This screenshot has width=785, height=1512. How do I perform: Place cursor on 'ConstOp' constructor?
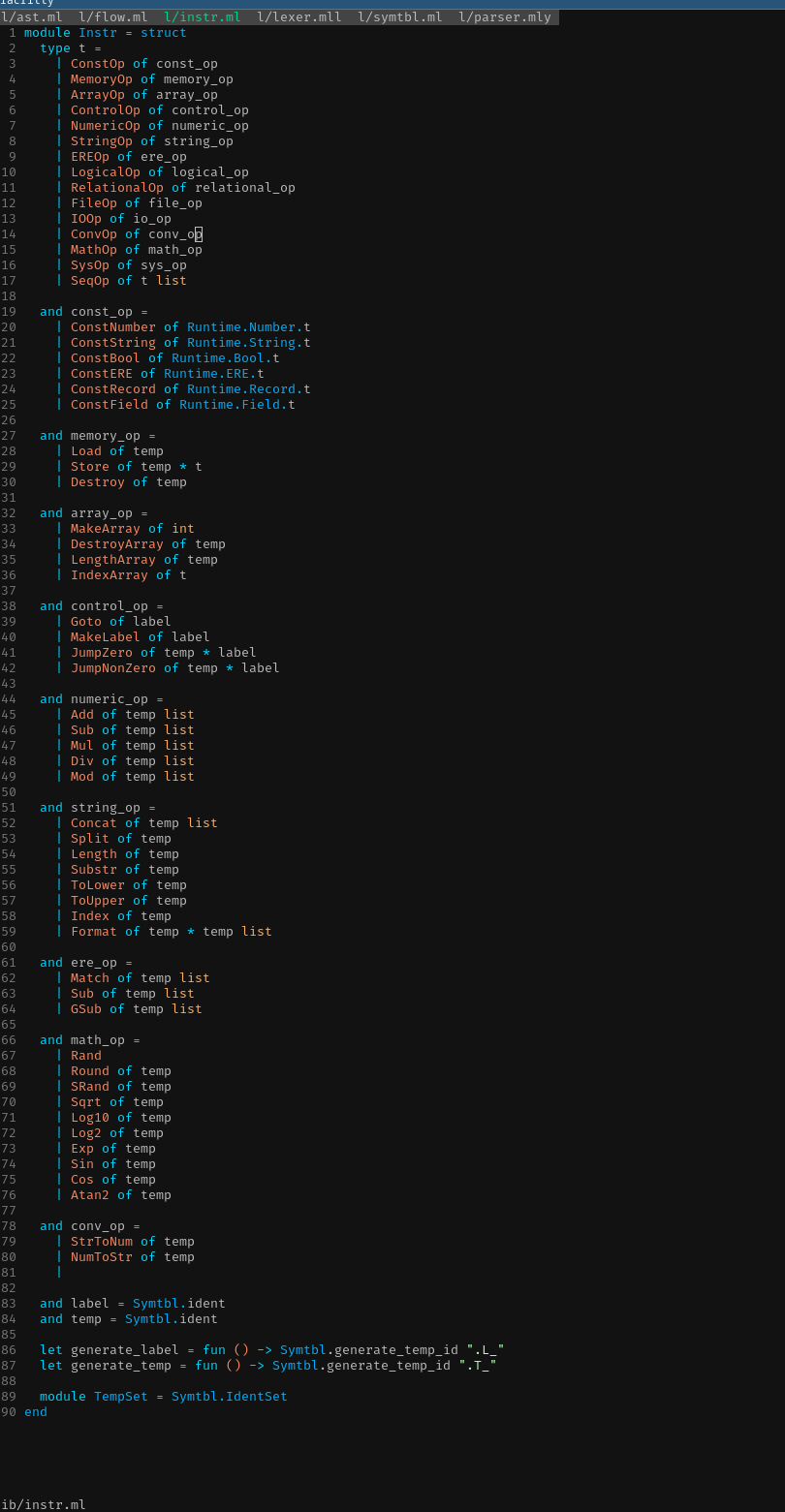point(98,64)
